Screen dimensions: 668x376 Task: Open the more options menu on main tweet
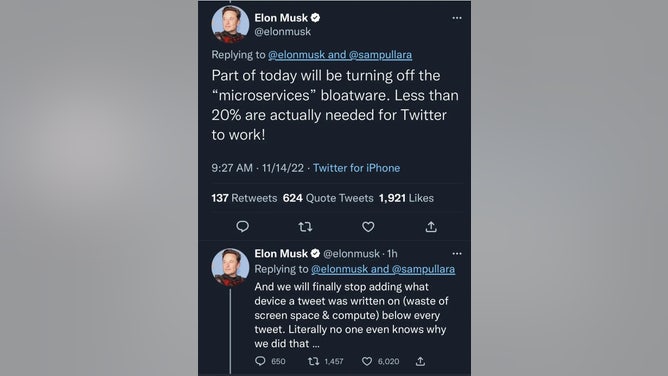pos(457,18)
